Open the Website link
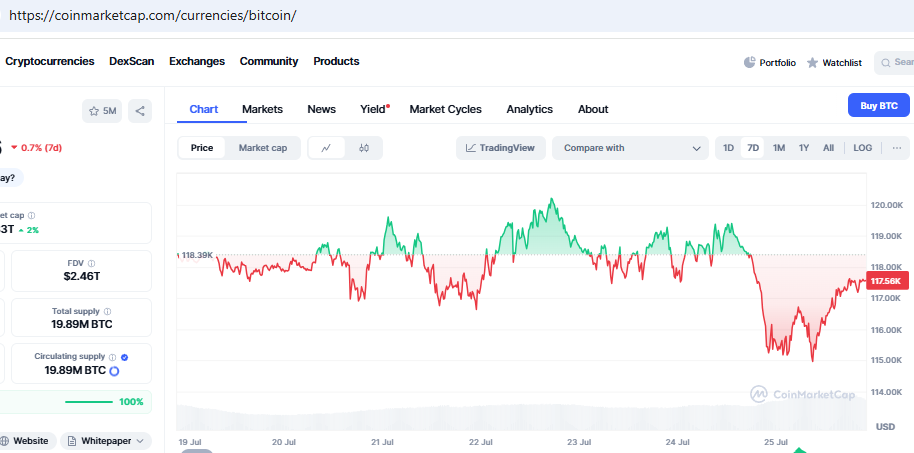The height and width of the screenshot is (453, 914). coord(27,441)
